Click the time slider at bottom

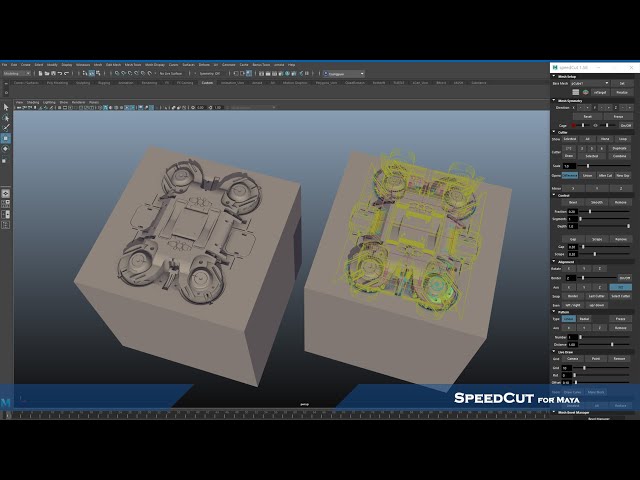[x=278, y=415]
